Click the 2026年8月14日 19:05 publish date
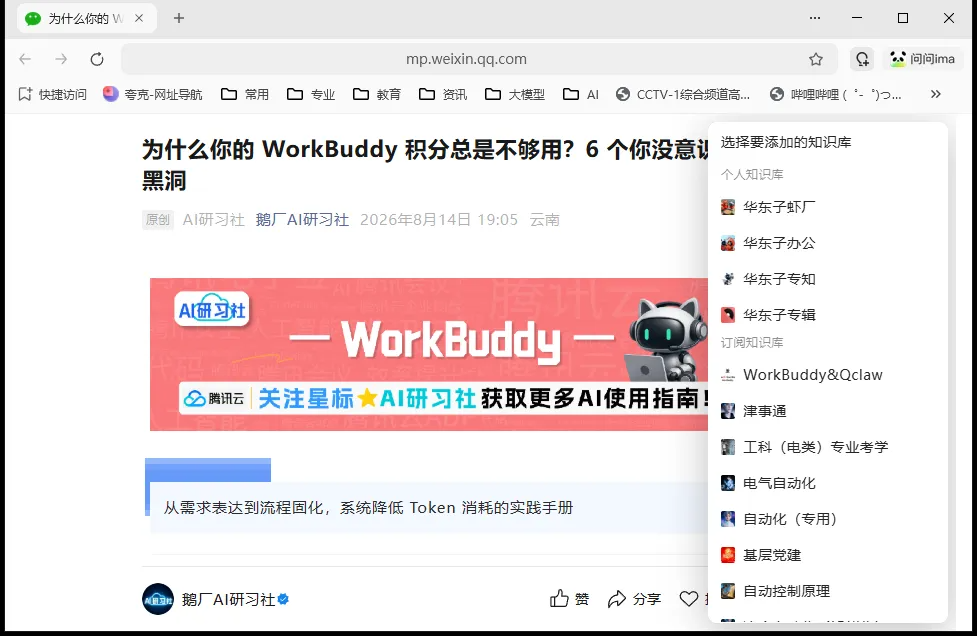 tap(439, 220)
